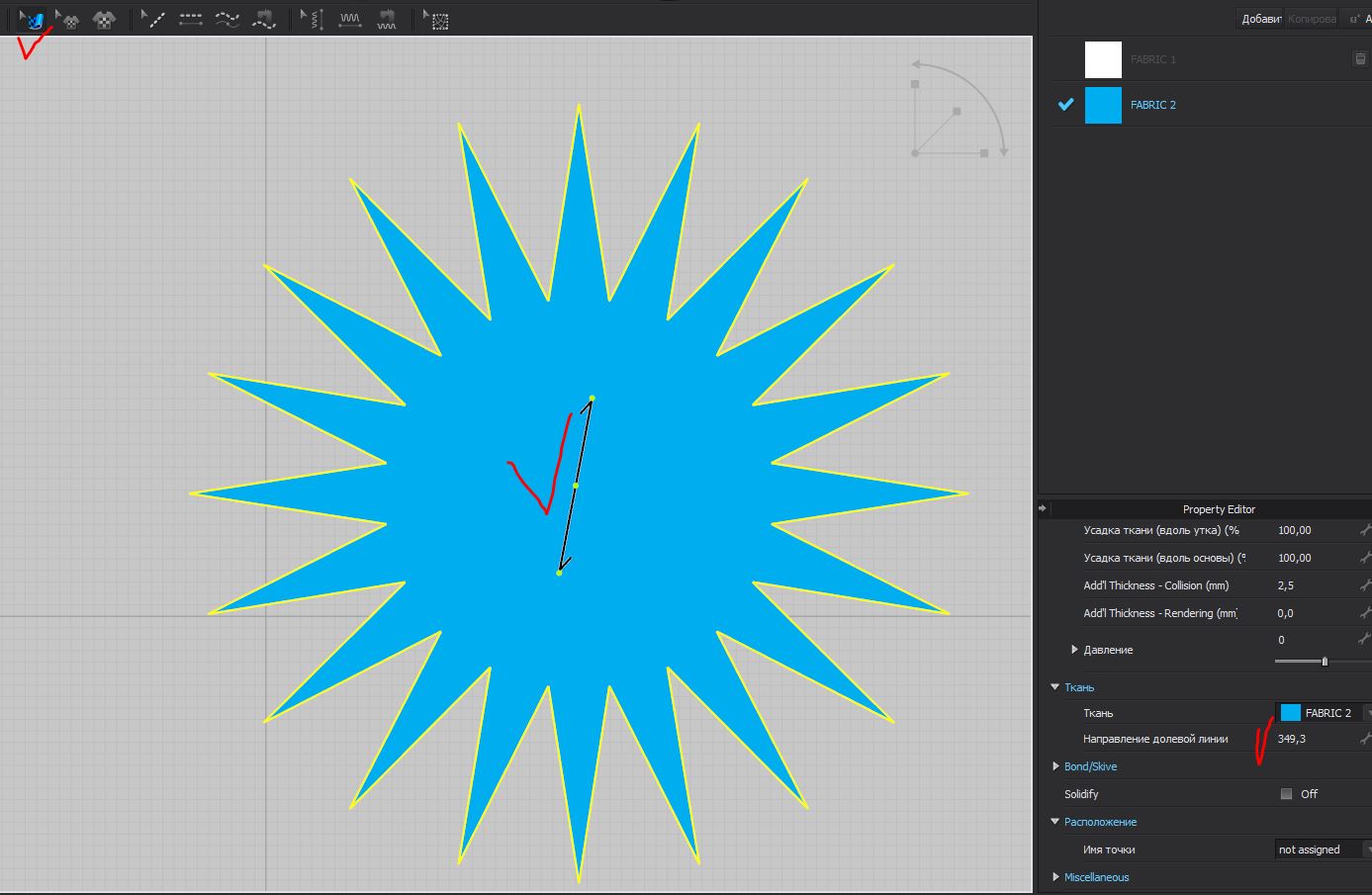Click the Property Editor panel title
The height and width of the screenshot is (895, 1372).
[x=1219, y=509]
